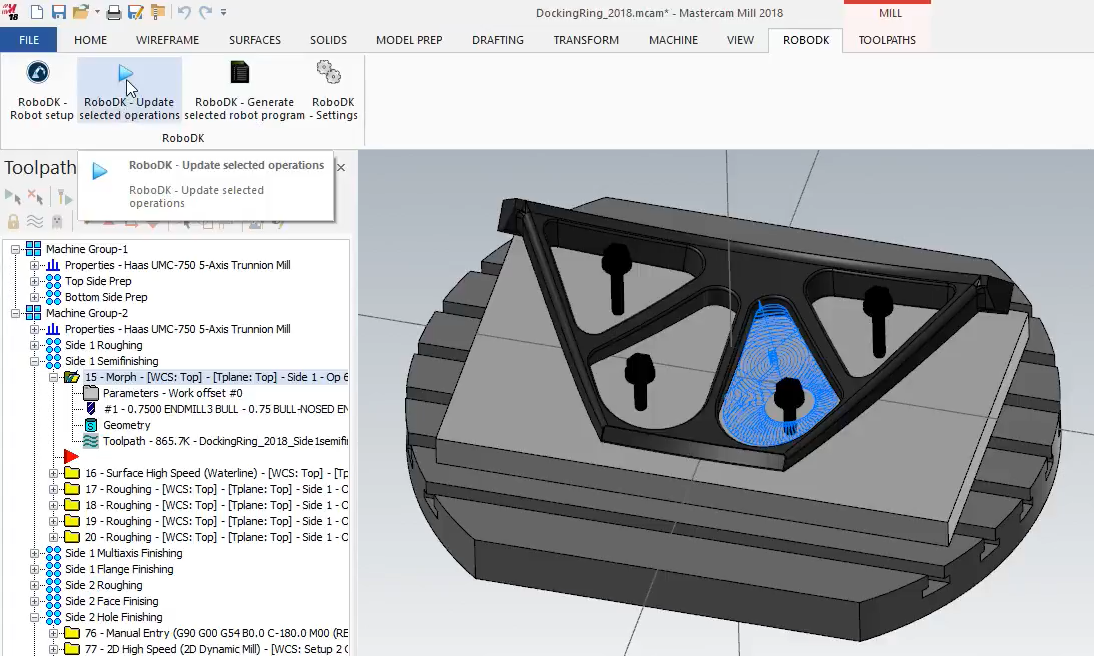Select operation 15 - Morph in tree
1094x656 pixels.
click(216, 378)
